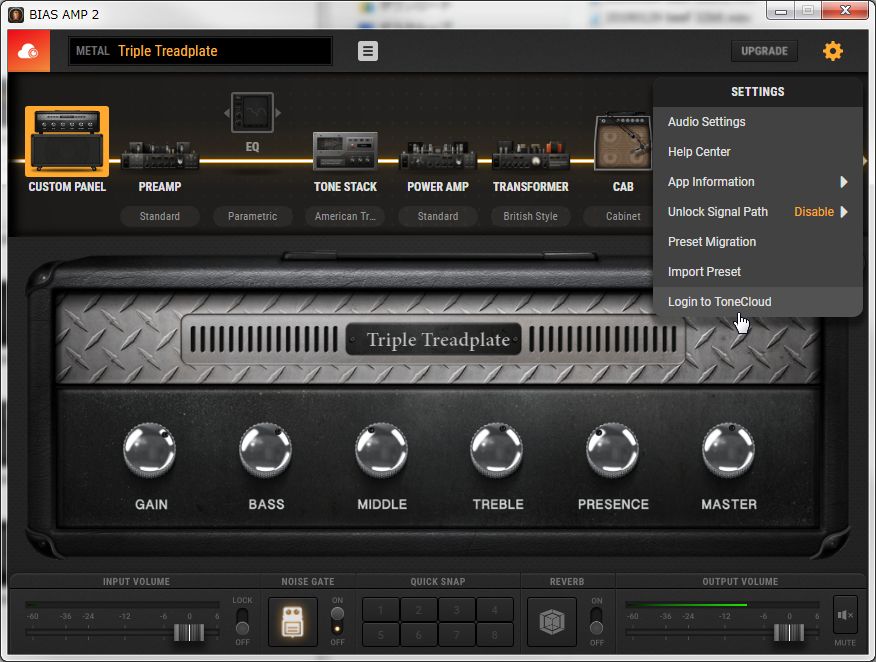This screenshot has width=876, height=662.
Task: Move EQ module left with arrow
Action: [x=227, y=113]
